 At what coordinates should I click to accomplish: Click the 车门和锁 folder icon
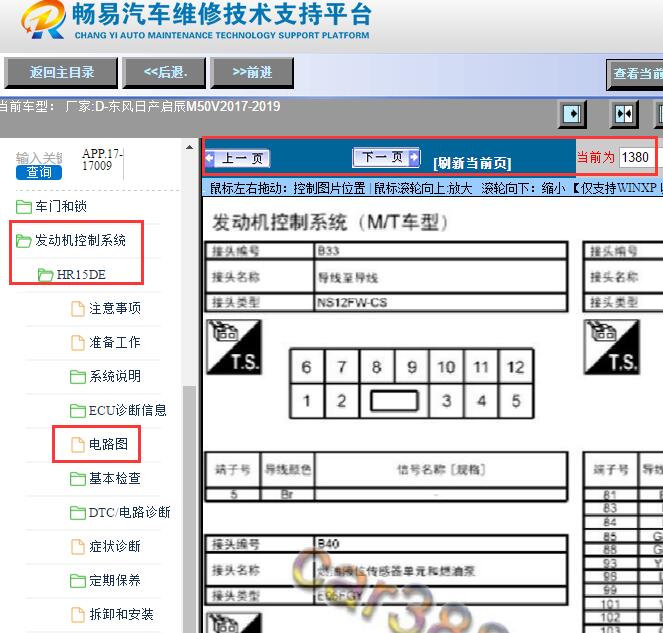coord(24,207)
